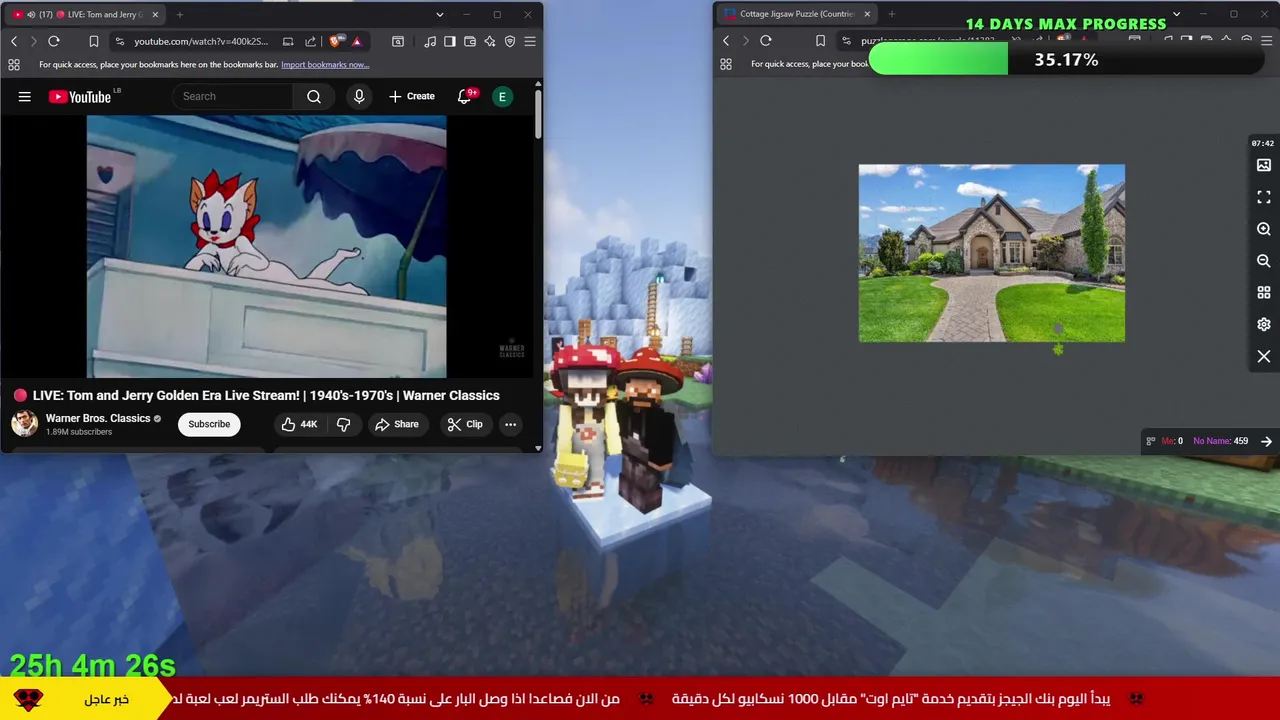Reload the YouTube page
Viewport: 1280px width, 720px height.
click(x=54, y=41)
